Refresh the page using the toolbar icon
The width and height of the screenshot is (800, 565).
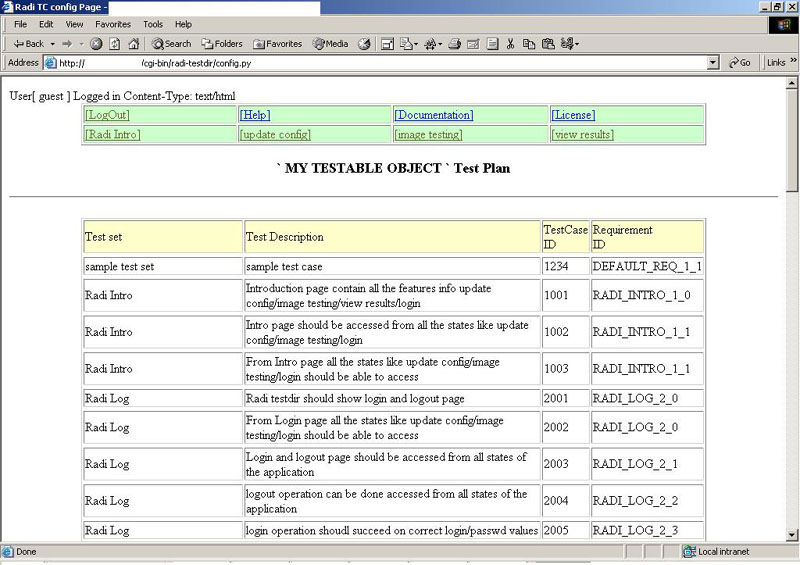115,44
